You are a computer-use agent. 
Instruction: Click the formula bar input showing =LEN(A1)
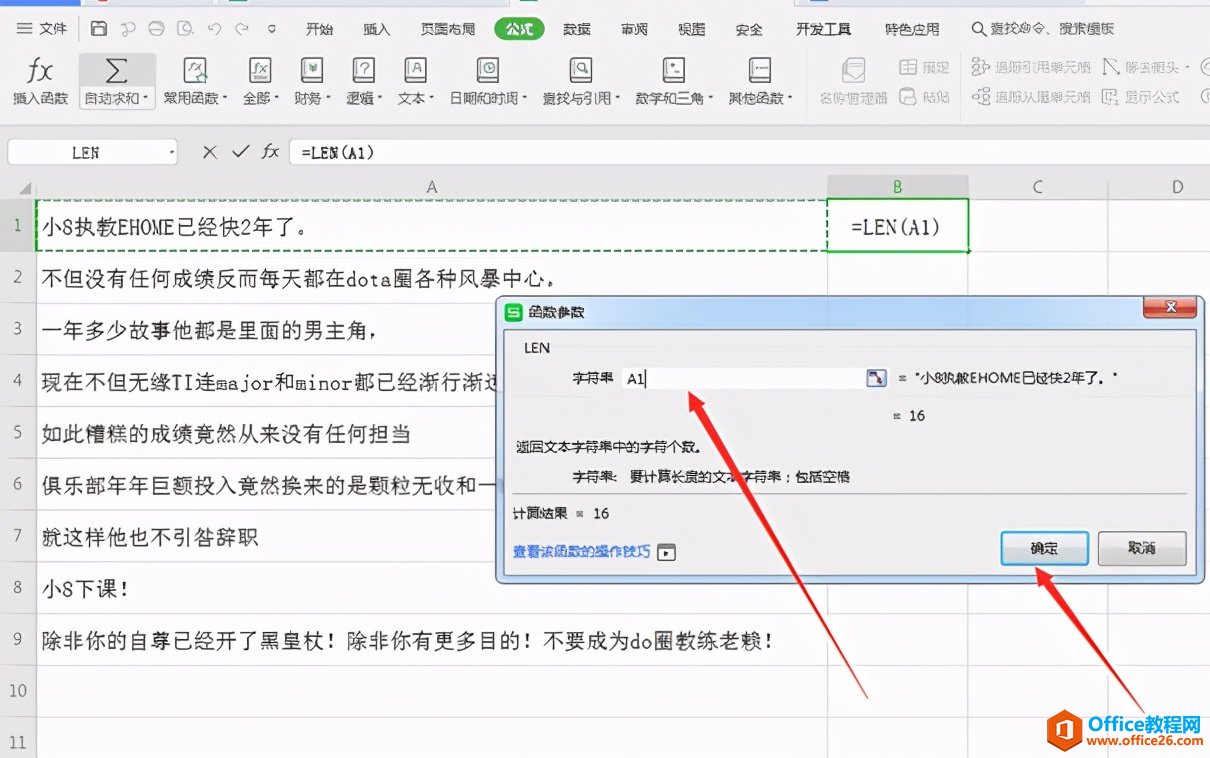point(750,152)
